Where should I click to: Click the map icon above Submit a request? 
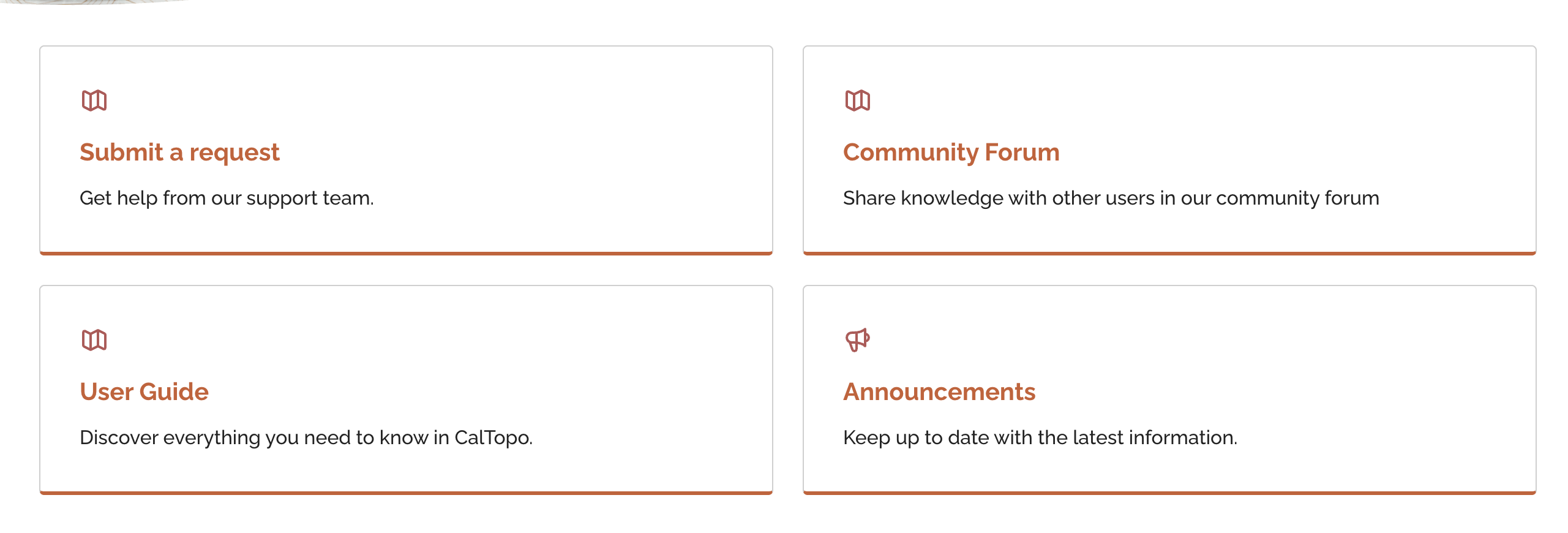tap(94, 100)
